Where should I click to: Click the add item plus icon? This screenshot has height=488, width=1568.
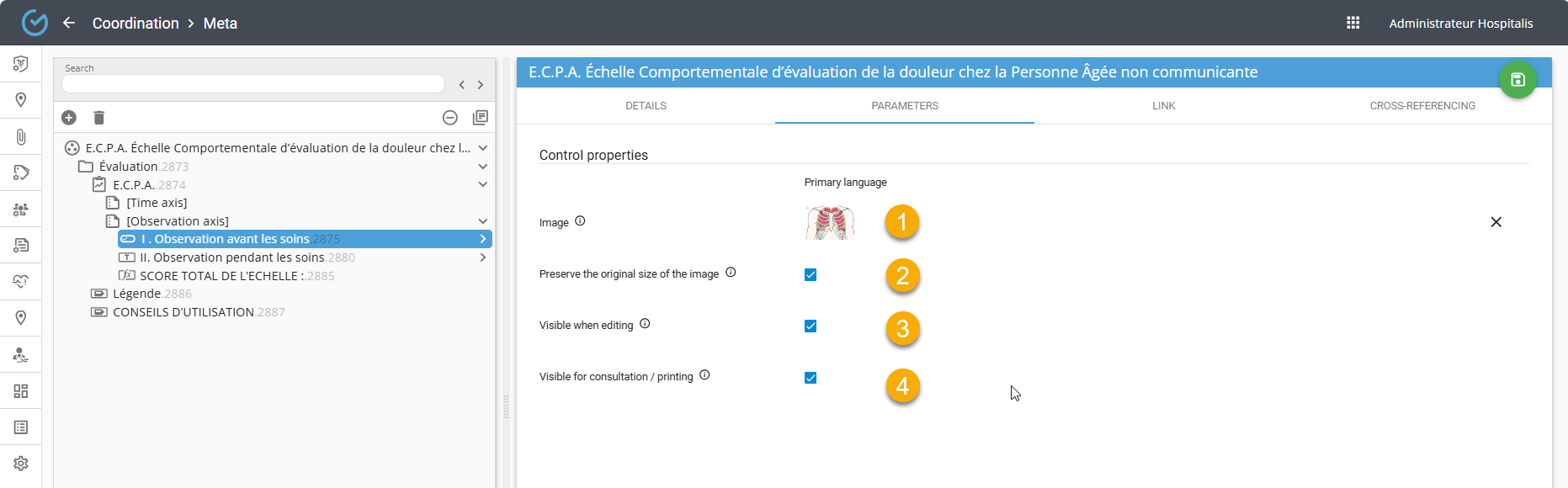(x=69, y=118)
